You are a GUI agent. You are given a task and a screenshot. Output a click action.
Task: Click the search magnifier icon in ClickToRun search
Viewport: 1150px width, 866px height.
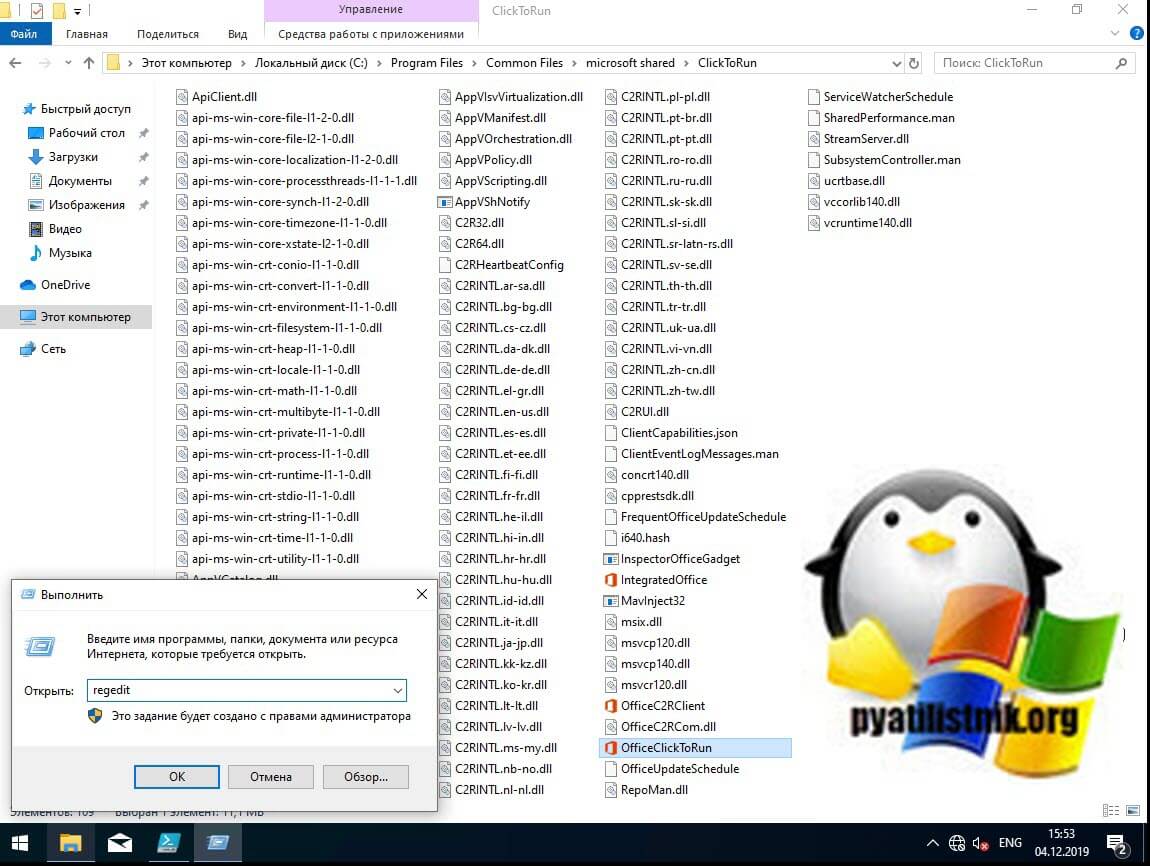(x=1121, y=63)
